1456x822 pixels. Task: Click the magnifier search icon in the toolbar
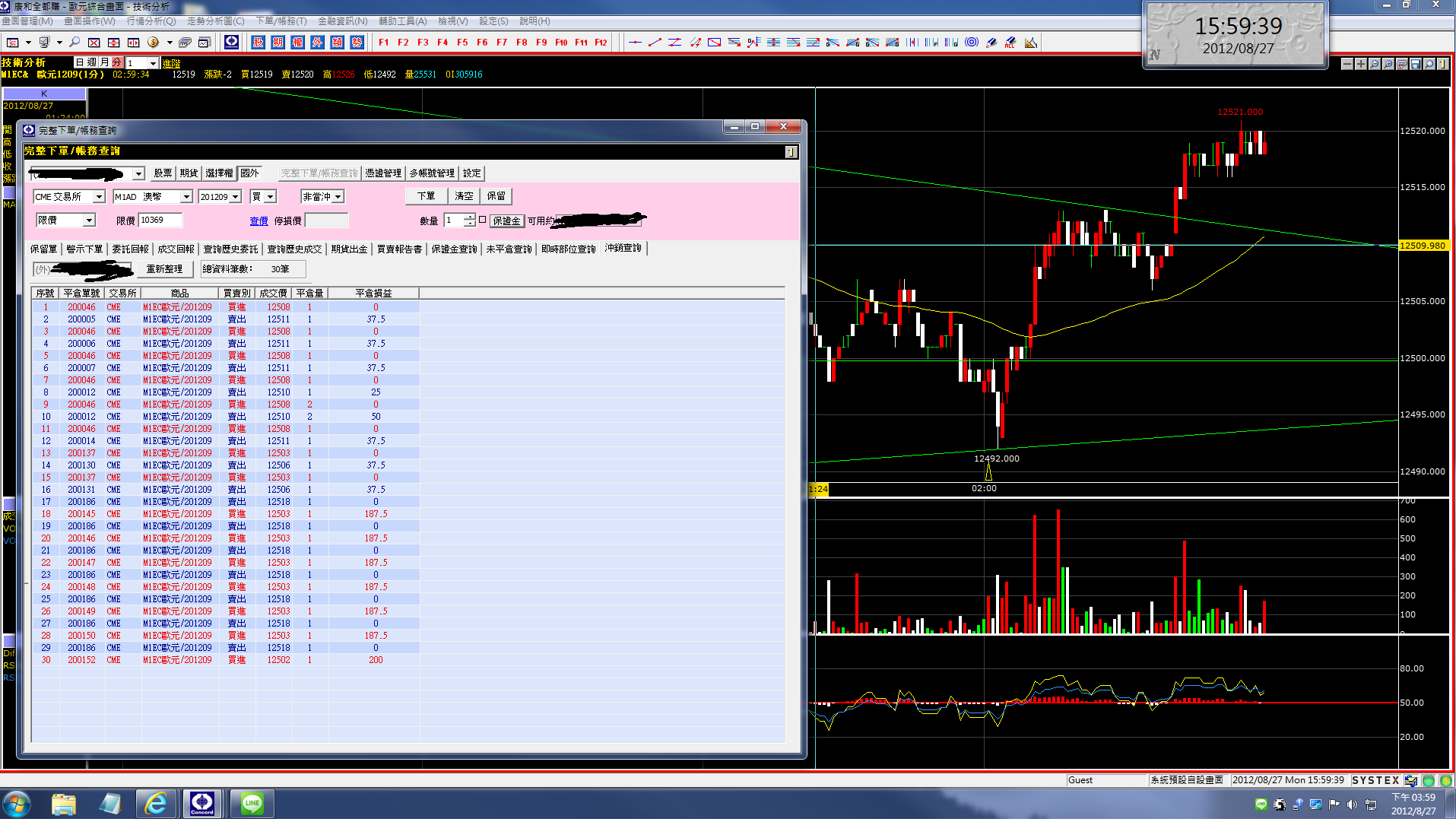tap(75, 43)
